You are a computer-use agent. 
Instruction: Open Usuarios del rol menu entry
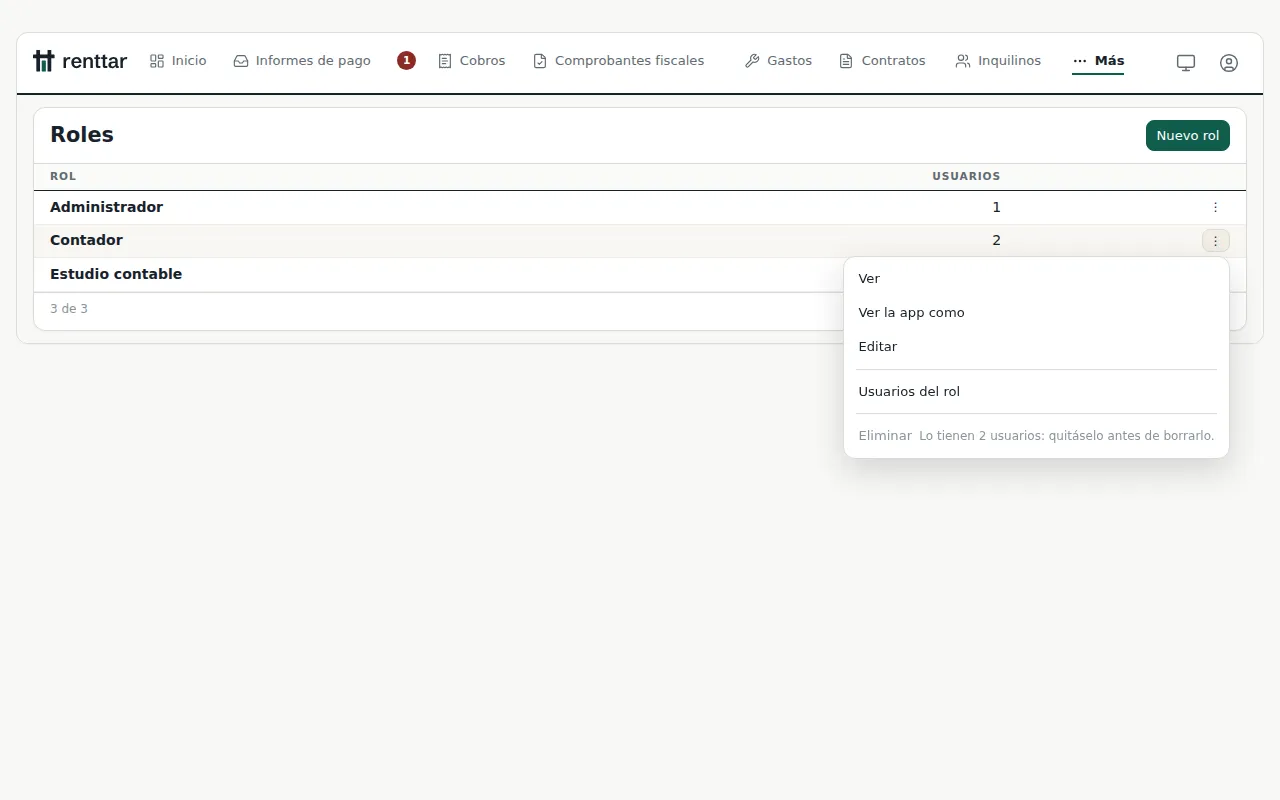coord(1036,392)
